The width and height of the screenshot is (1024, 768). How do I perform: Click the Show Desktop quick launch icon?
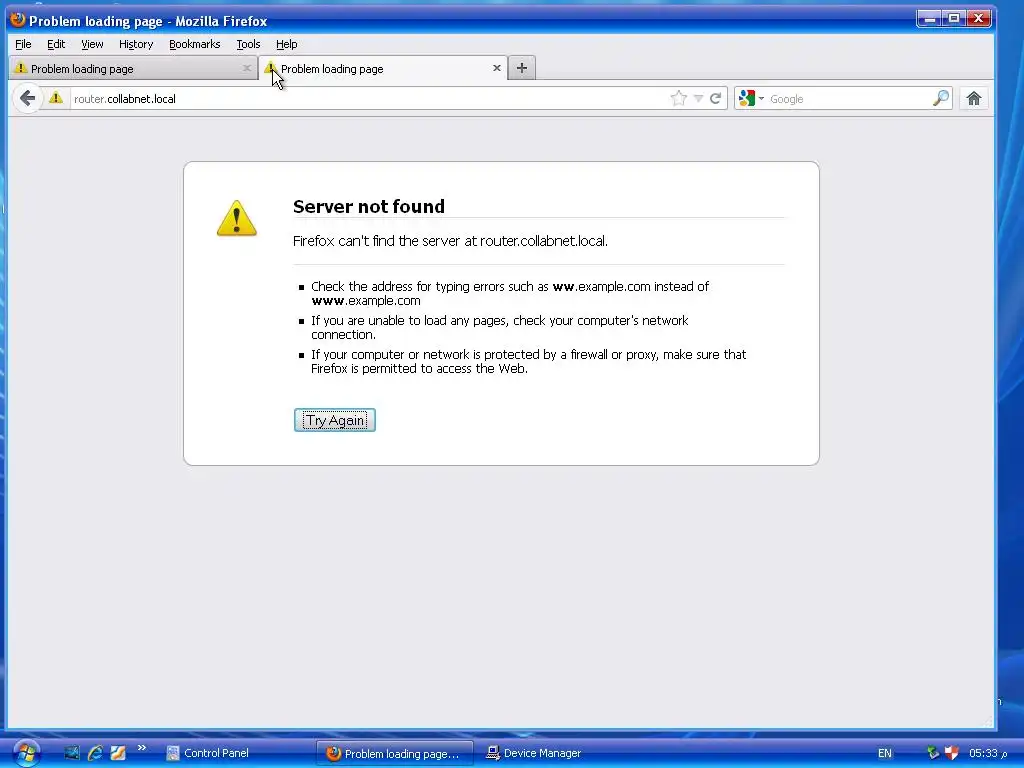point(72,753)
